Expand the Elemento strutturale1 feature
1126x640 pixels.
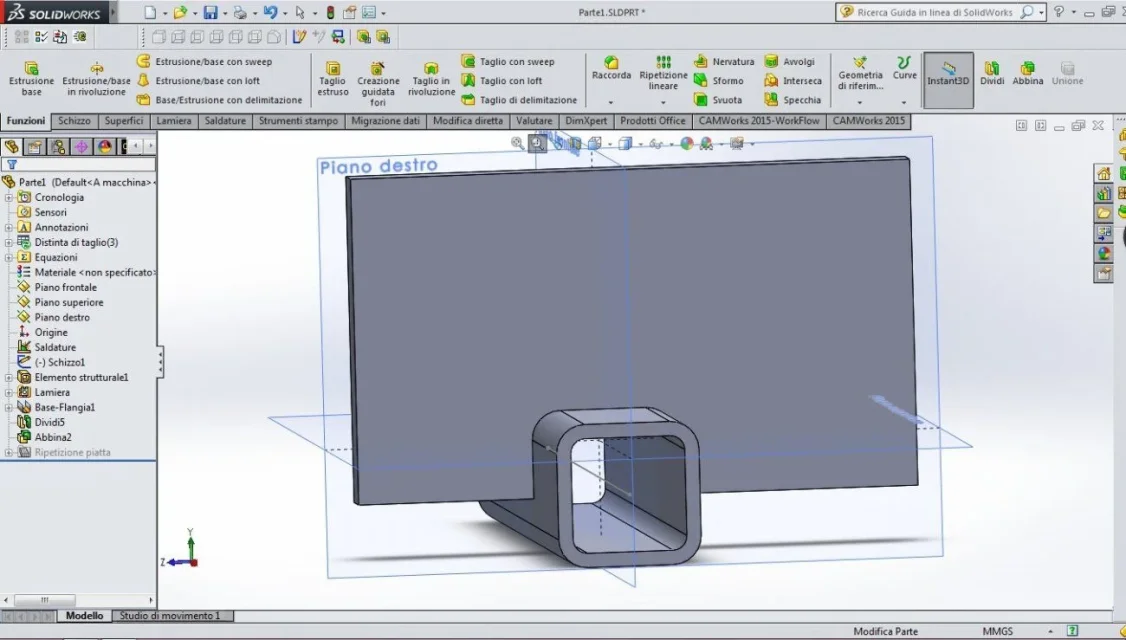pos(9,378)
